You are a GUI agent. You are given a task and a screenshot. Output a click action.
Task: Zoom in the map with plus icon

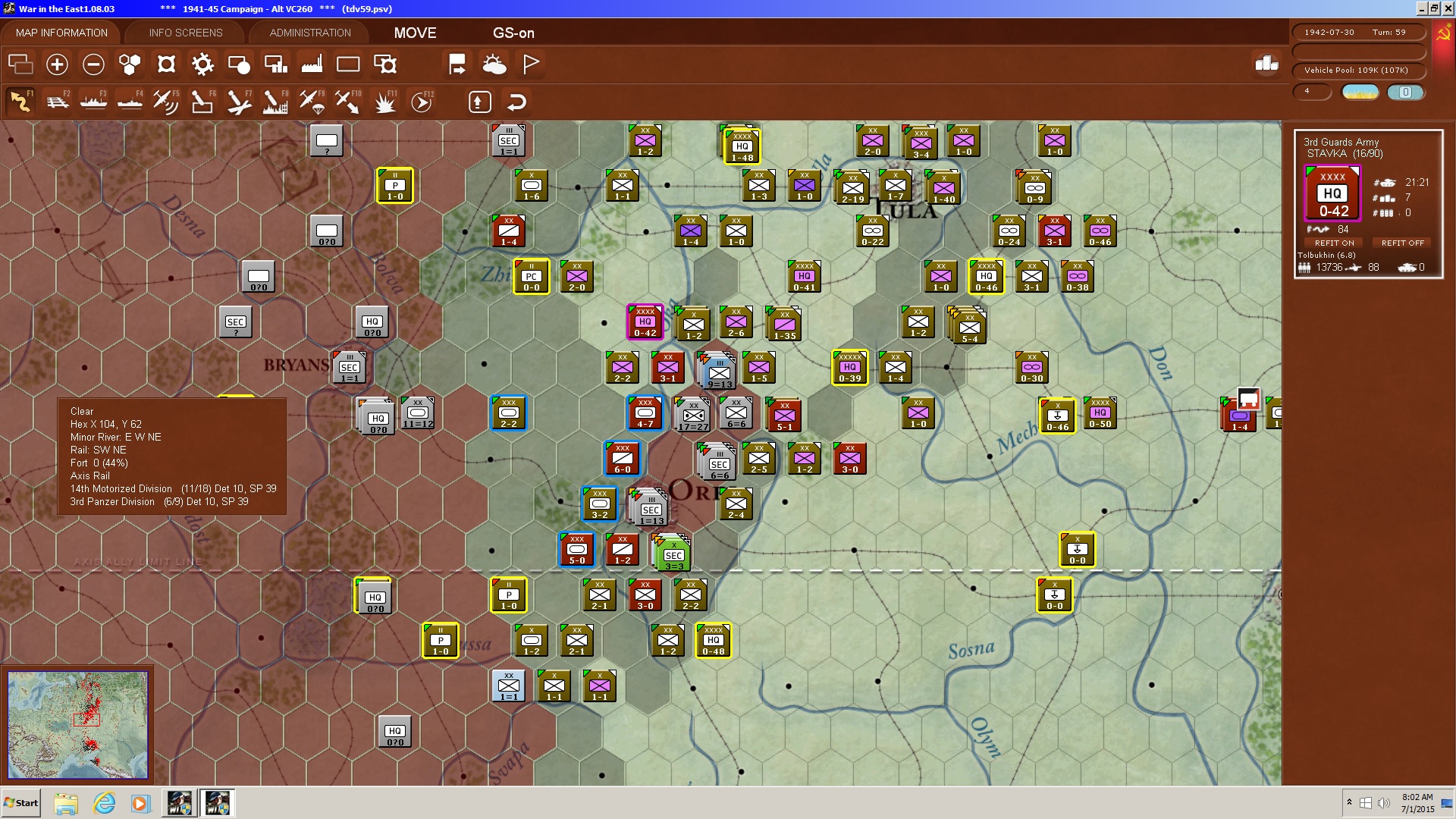(57, 64)
